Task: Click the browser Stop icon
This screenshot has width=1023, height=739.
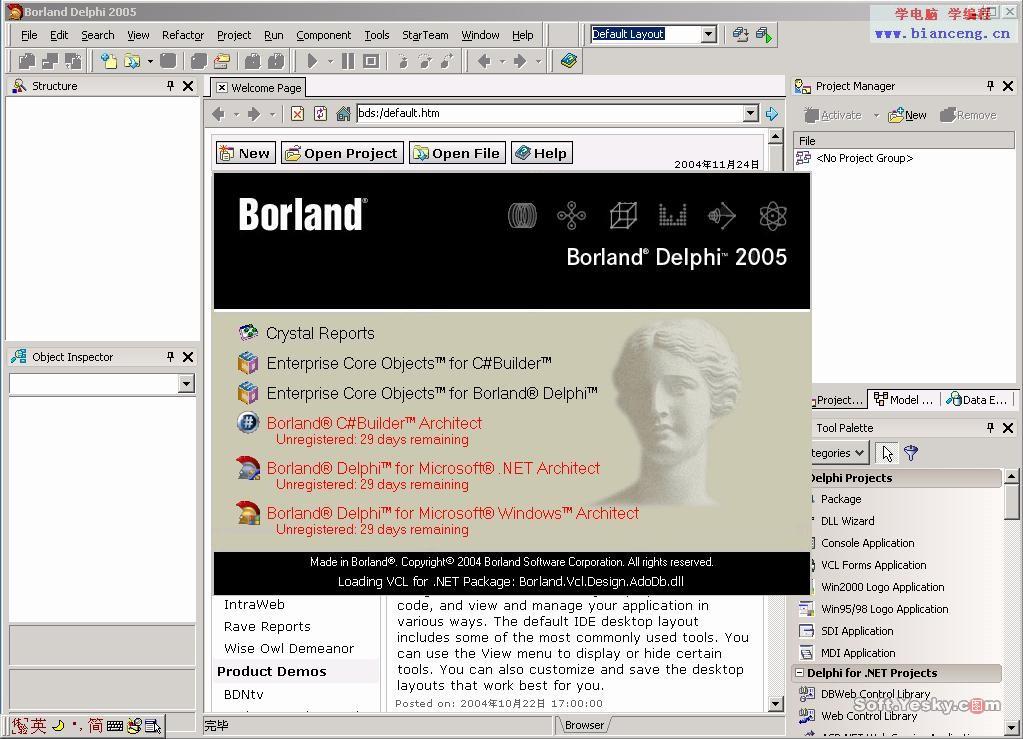Action: pyautogui.click(x=297, y=113)
